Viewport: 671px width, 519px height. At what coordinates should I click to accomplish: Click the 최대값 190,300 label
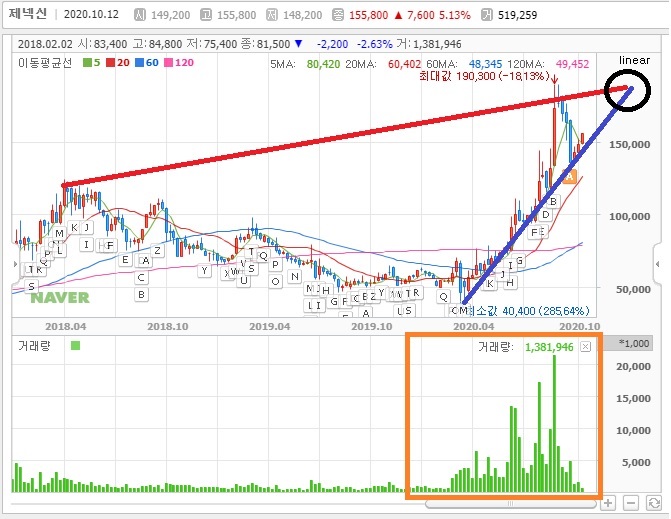484,77
